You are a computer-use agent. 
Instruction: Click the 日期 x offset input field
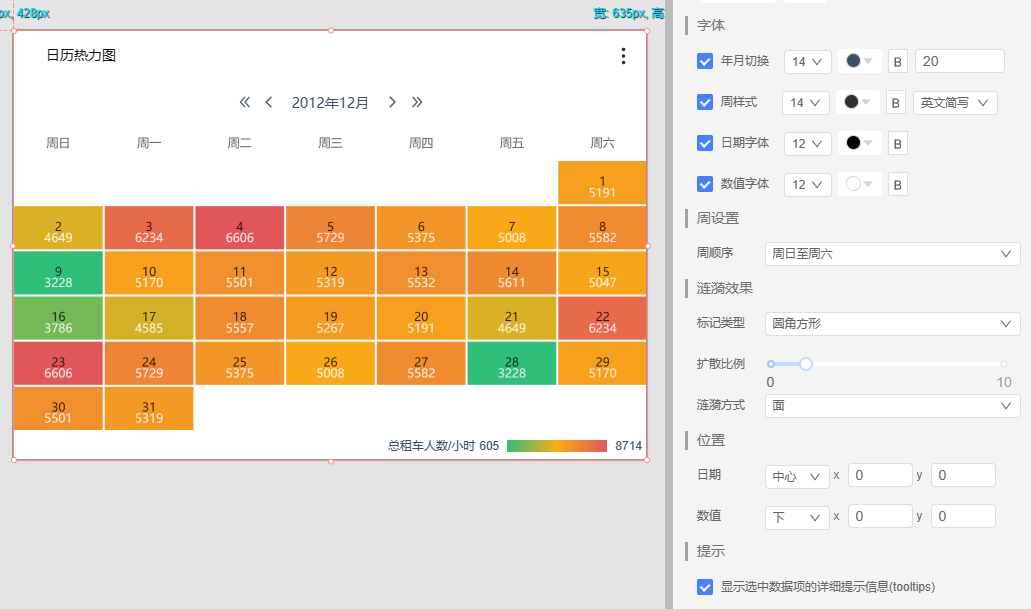click(879, 476)
